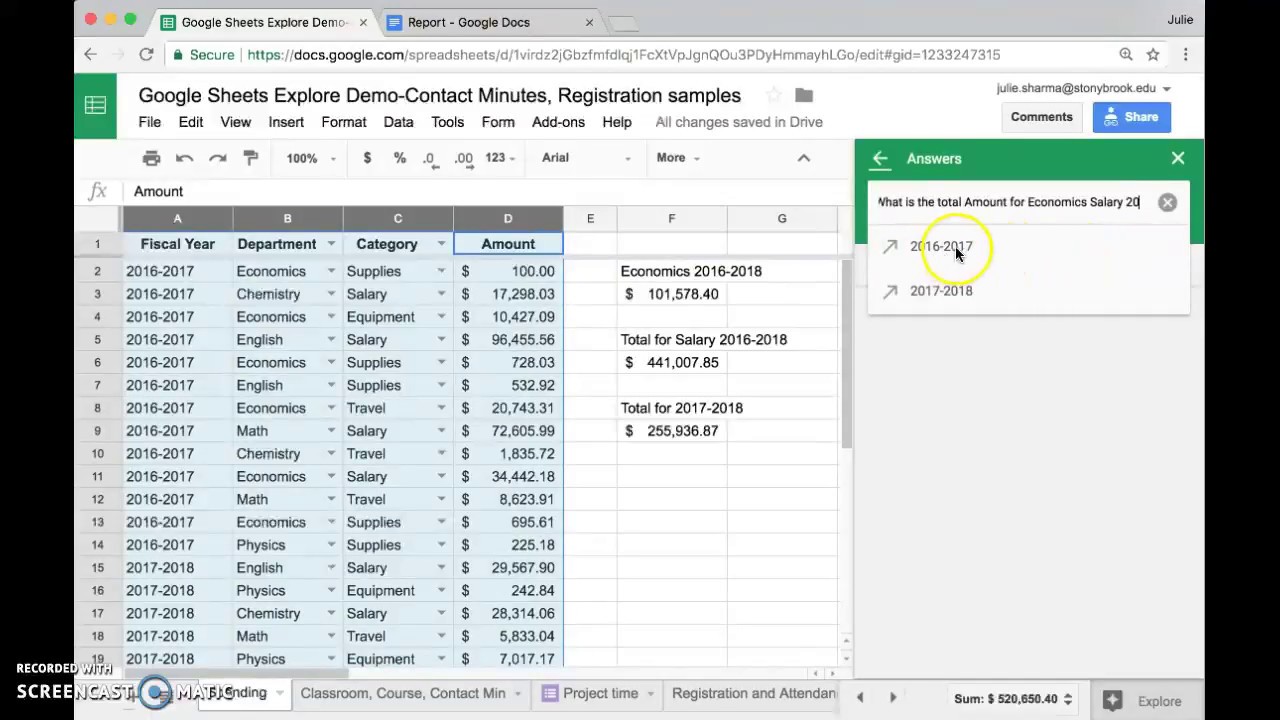Select the paint format roller icon

coord(251,158)
